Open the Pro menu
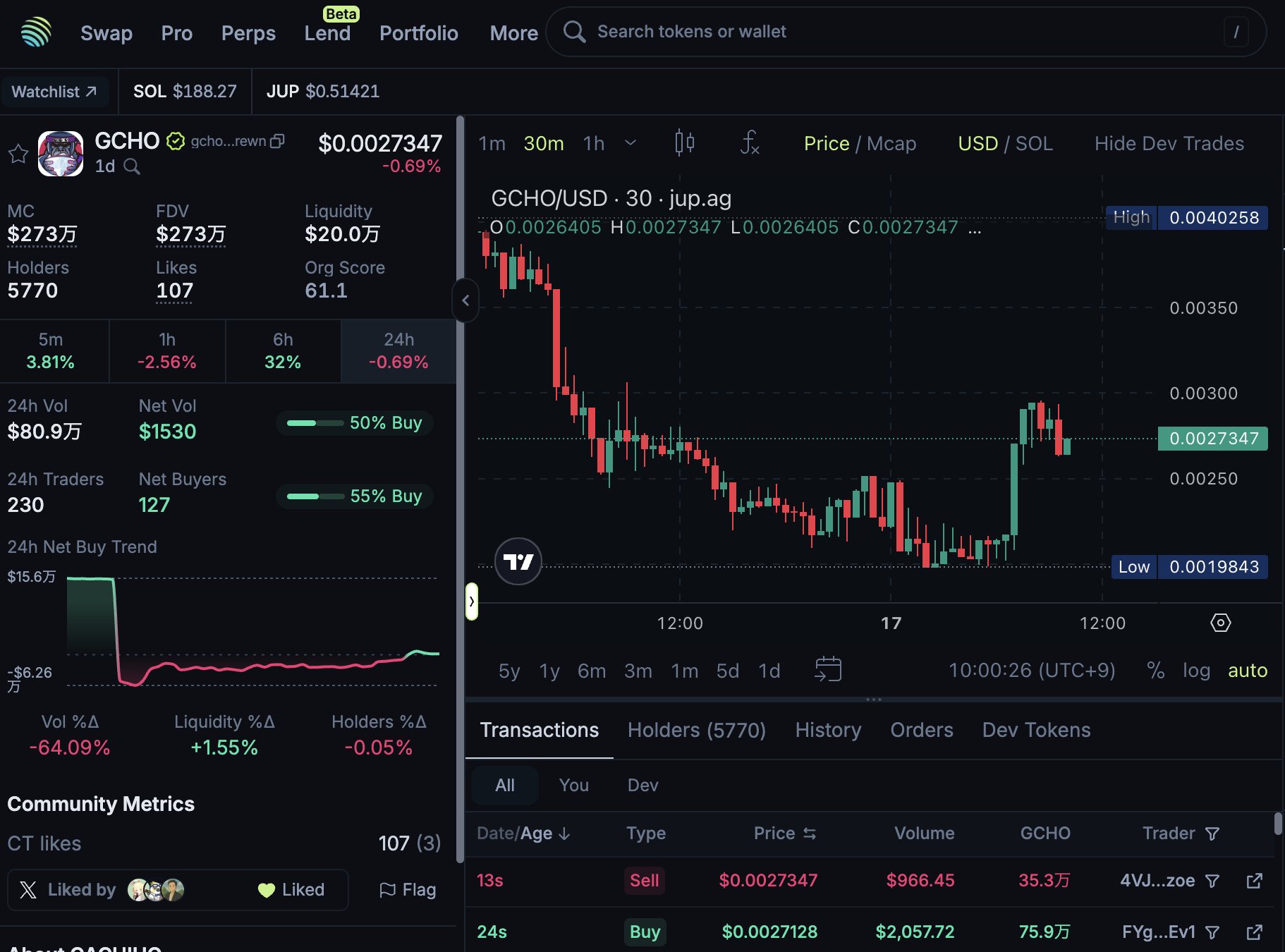The height and width of the screenshot is (952, 1285). click(x=176, y=33)
